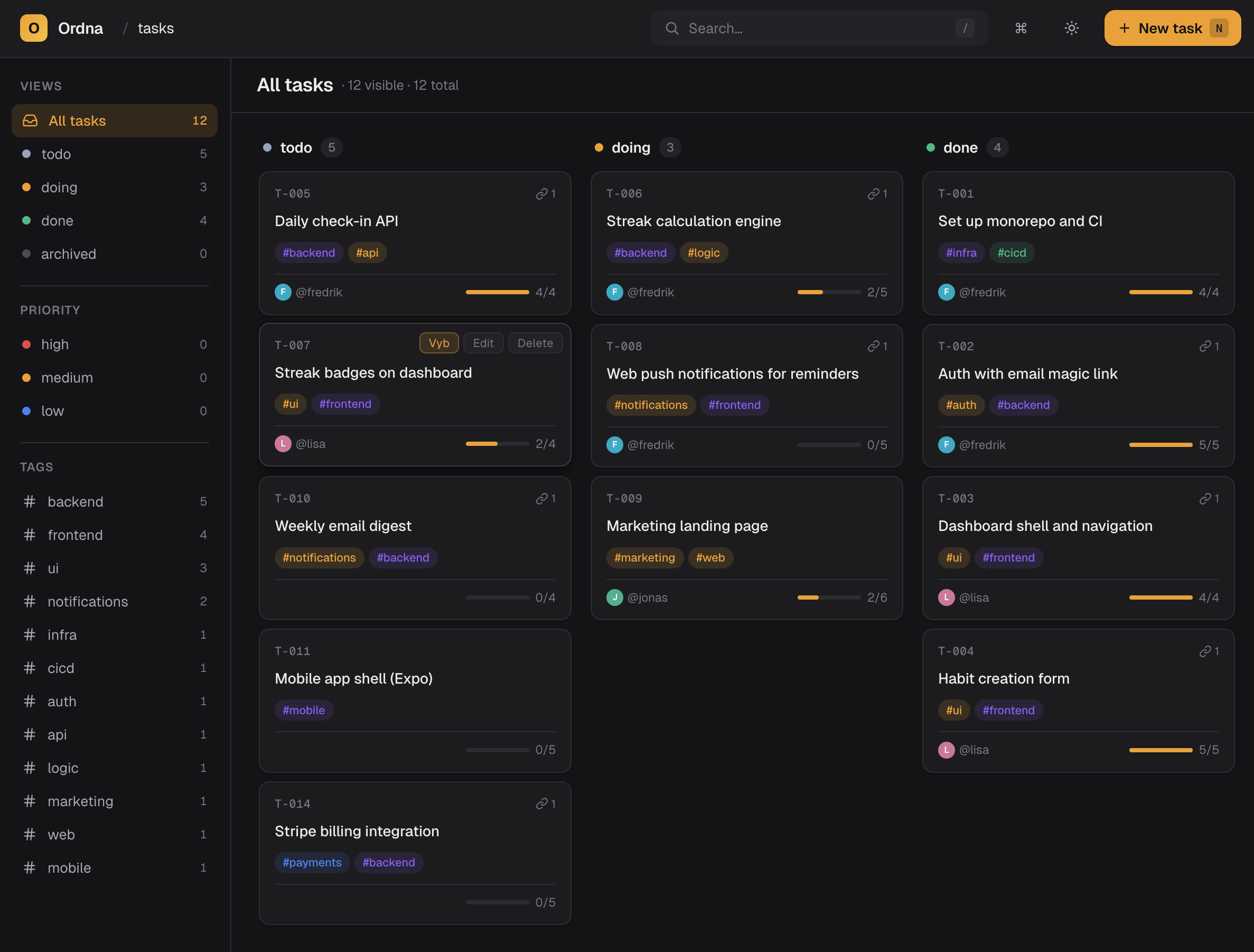Screen dimensions: 1254x952
Task: Open @fredrik's avatar on Streak calculation engine
Action: pyautogui.click(x=614, y=292)
